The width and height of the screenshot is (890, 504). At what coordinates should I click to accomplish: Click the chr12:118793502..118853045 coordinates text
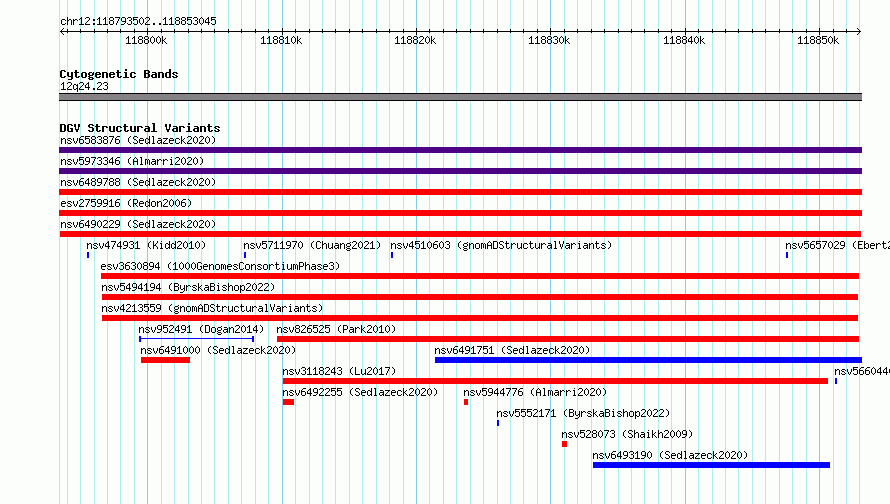tap(138, 21)
